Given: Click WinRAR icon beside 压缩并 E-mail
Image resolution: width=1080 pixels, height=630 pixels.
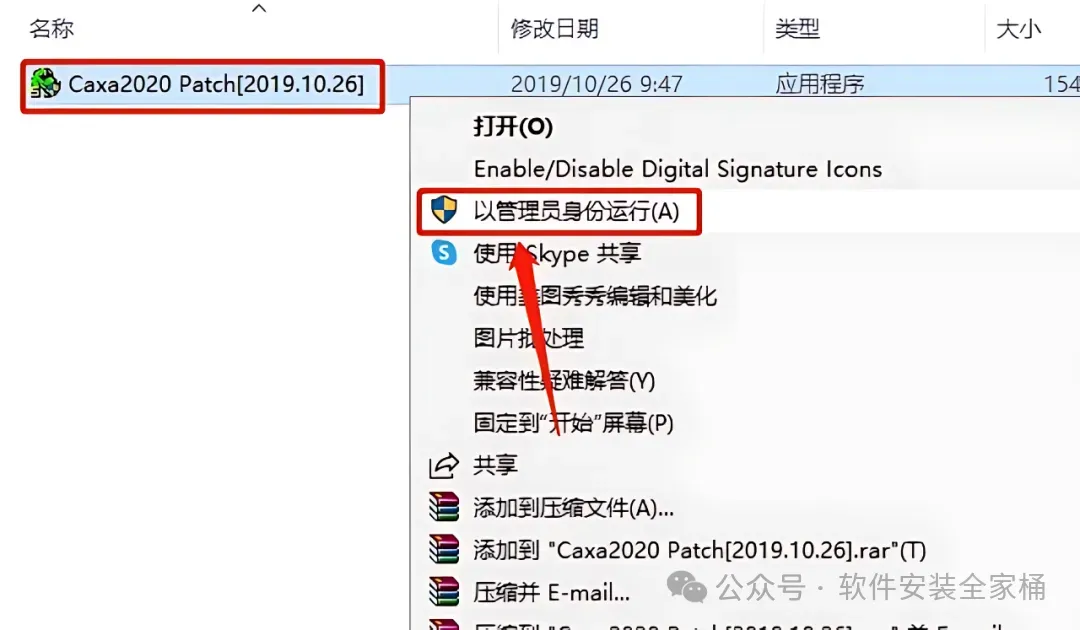Looking at the screenshot, I should [444, 592].
